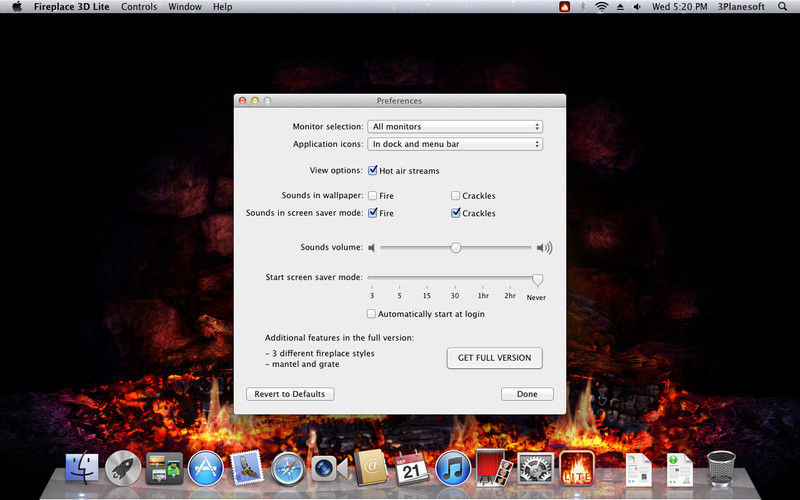This screenshot has width=800, height=500.
Task: Click Revert to Defaults button
Action: coord(290,394)
